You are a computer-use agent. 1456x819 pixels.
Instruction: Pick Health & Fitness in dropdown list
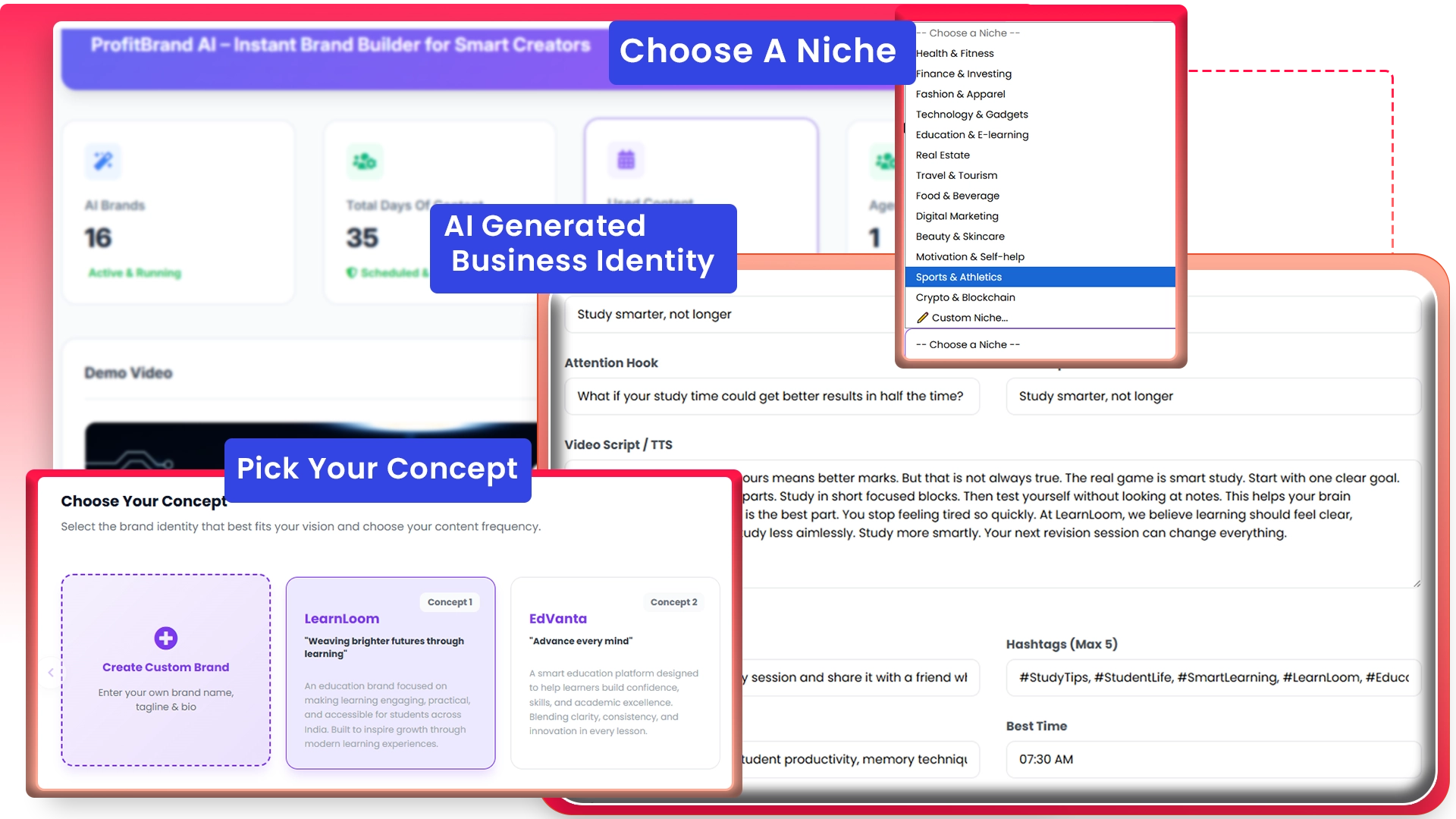pyautogui.click(x=954, y=53)
